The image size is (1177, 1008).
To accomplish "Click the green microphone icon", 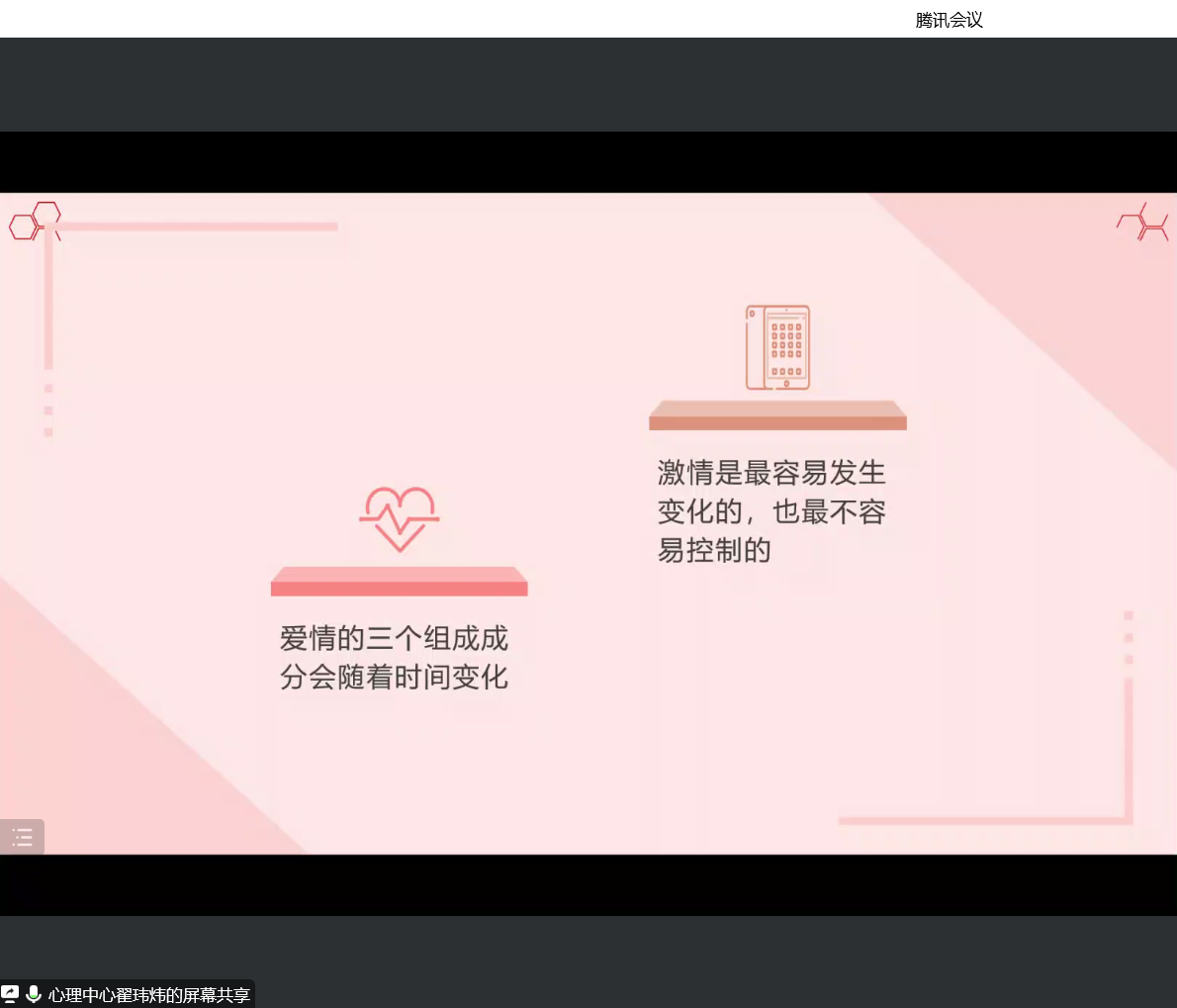I will (34, 994).
